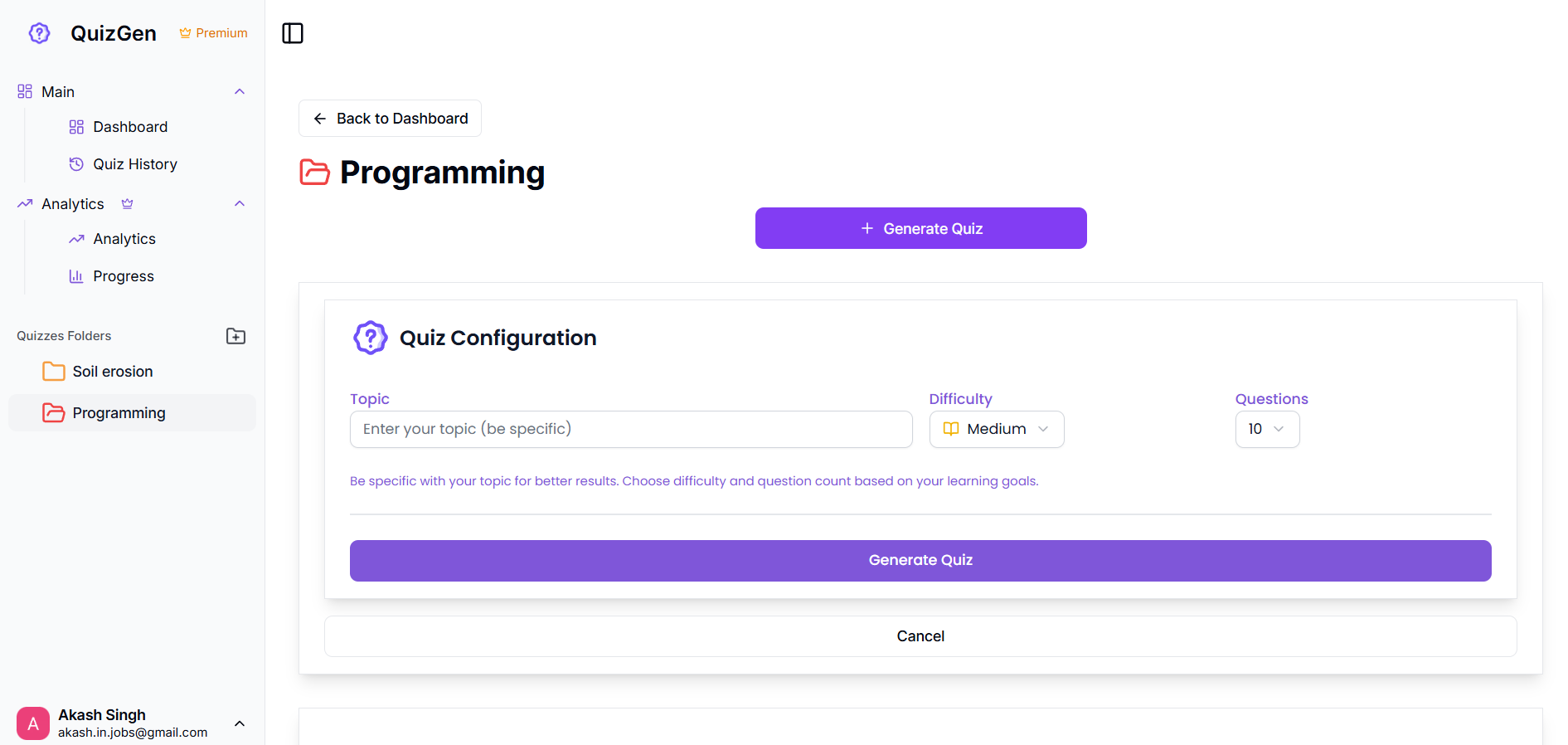Click the red Programming folder icon in heading

point(314,173)
